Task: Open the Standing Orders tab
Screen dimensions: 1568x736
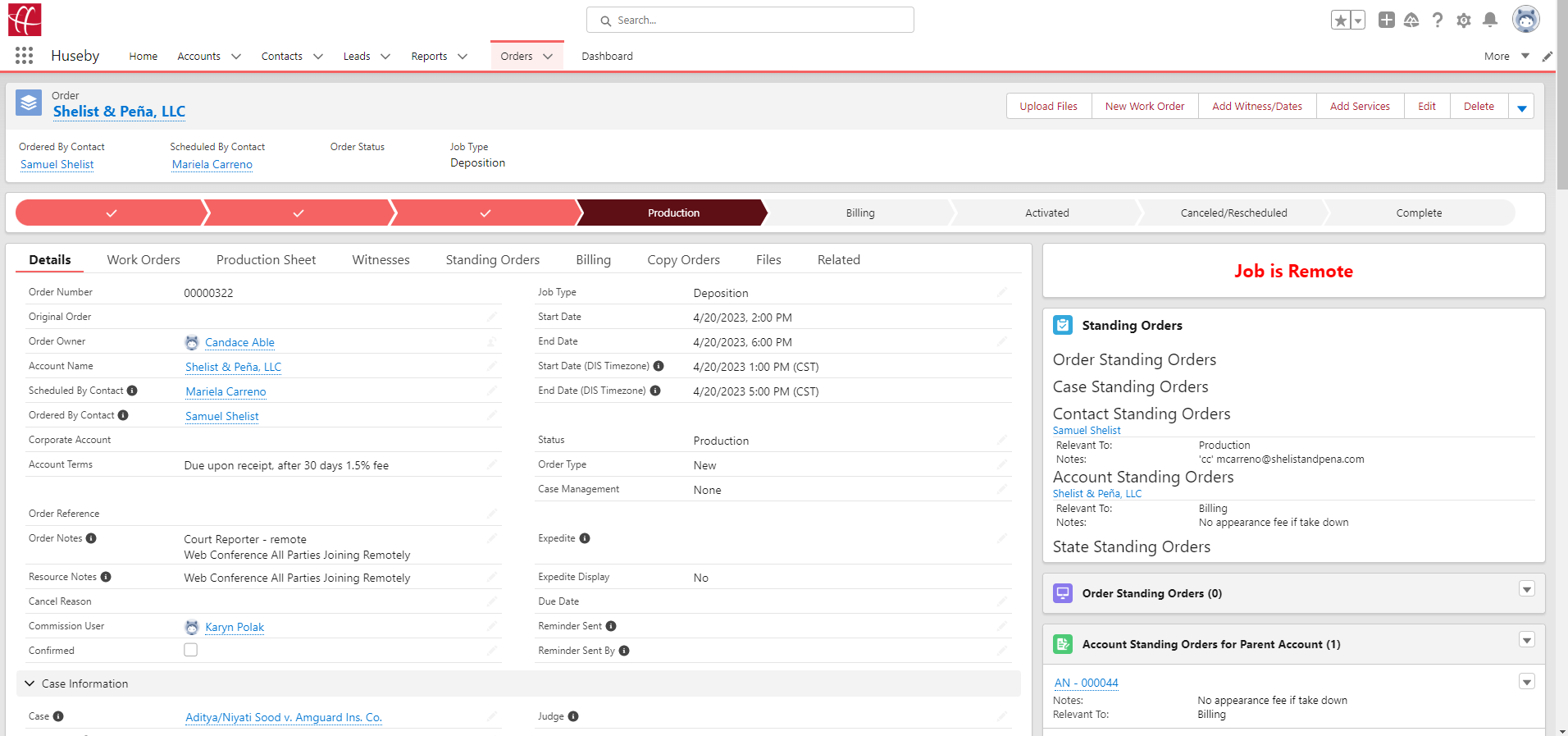Action: (x=493, y=259)
